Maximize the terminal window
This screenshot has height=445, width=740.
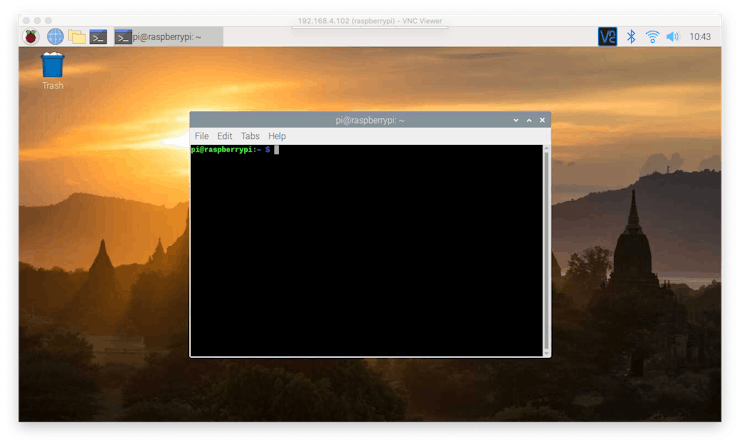click(x=529, y=120)
